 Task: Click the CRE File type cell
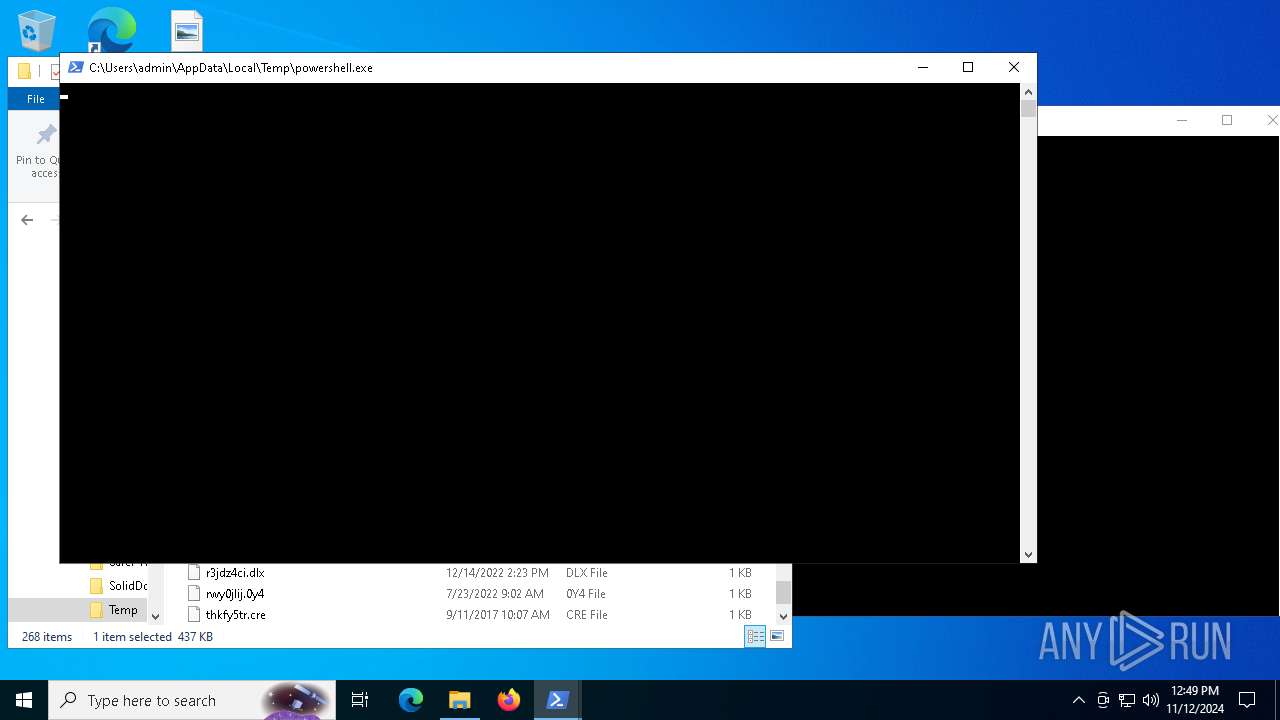click(586, 615)
